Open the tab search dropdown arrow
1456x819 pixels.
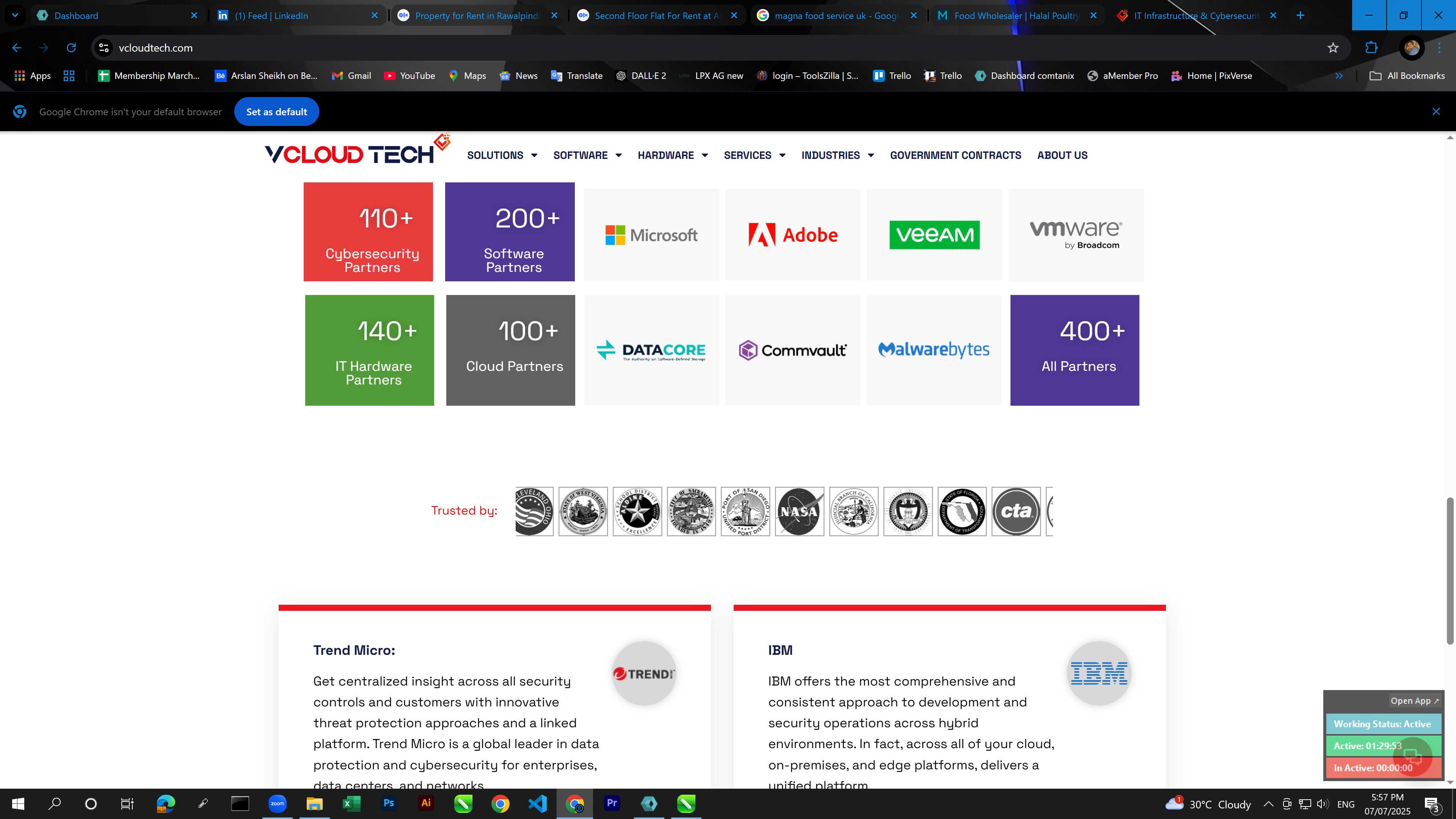[15, 15]
